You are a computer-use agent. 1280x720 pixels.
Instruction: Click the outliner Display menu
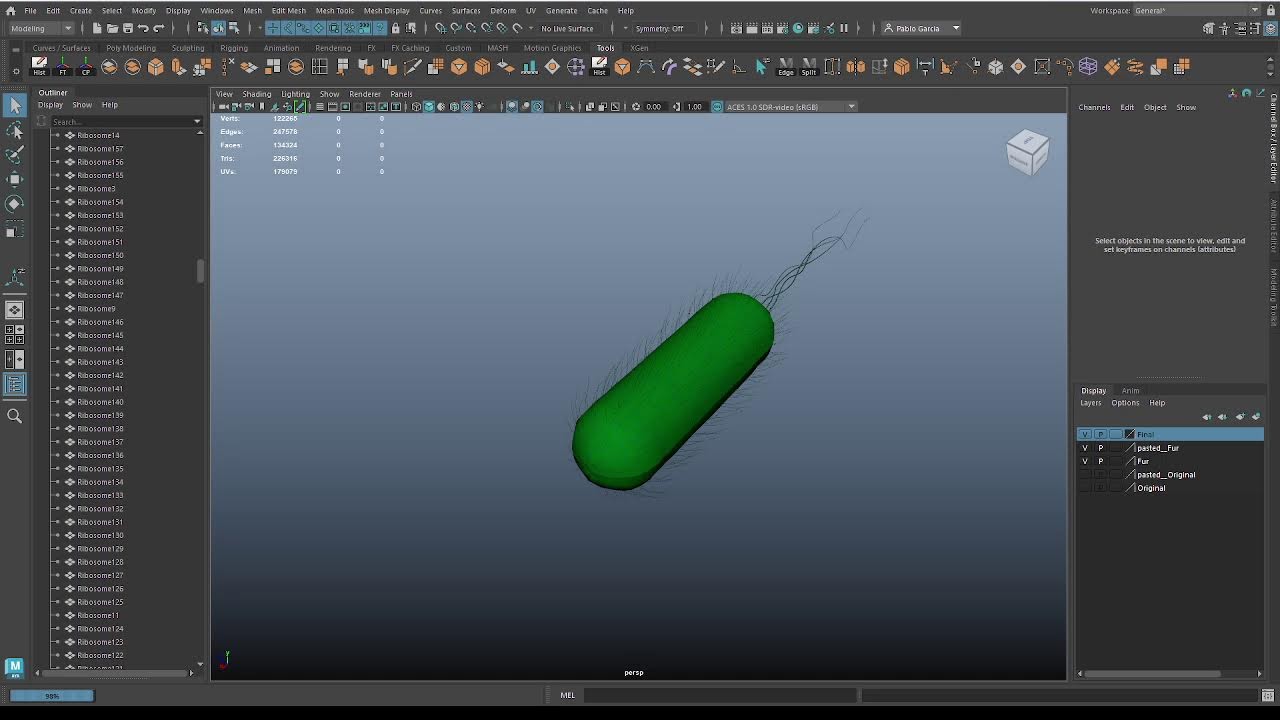(x=50, y=105)
